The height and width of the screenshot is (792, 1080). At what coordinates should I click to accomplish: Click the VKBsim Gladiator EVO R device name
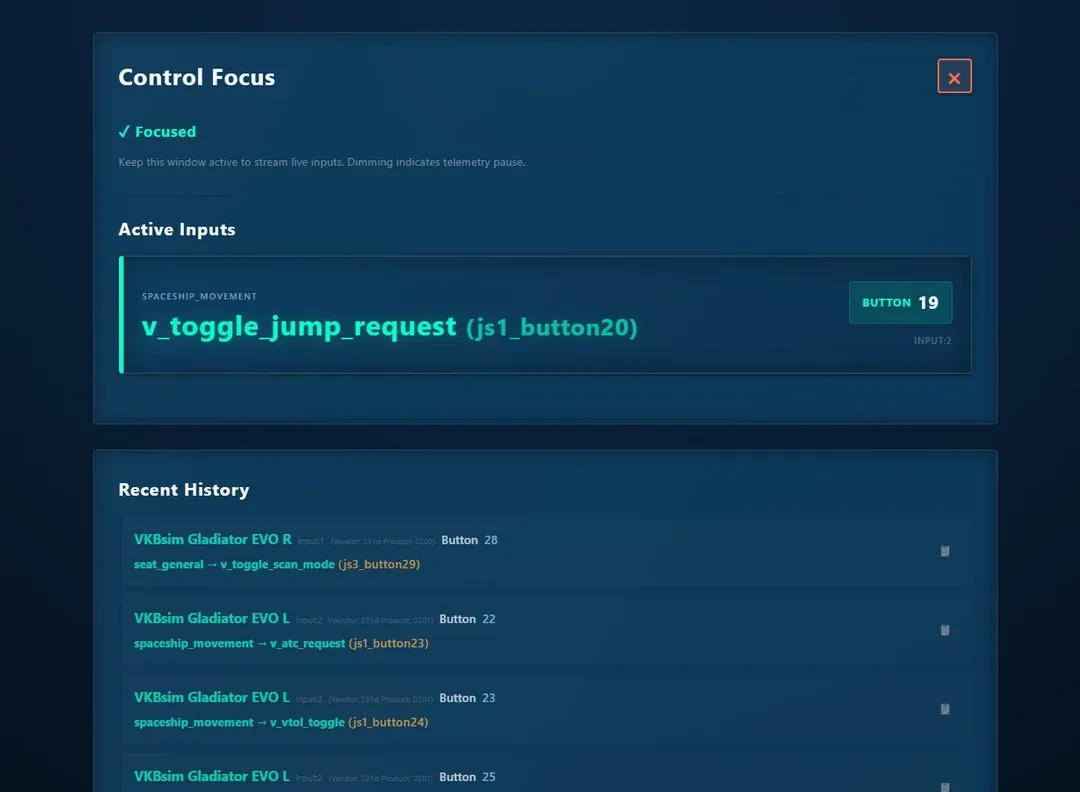click(212, 539)
